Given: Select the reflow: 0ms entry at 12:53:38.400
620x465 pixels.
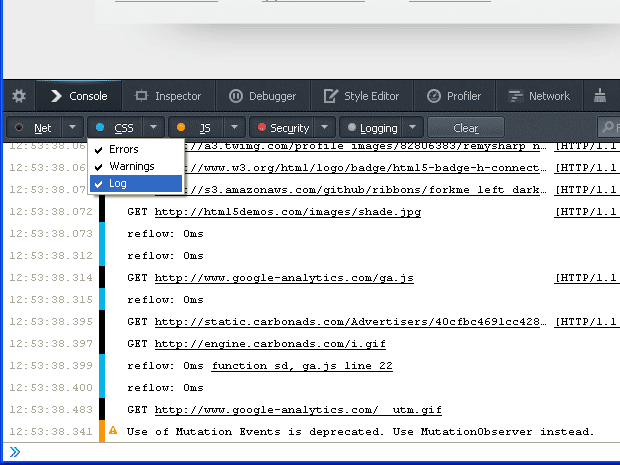Looking at the screenshot, I should pyautogui.click(x=165, y=388).
